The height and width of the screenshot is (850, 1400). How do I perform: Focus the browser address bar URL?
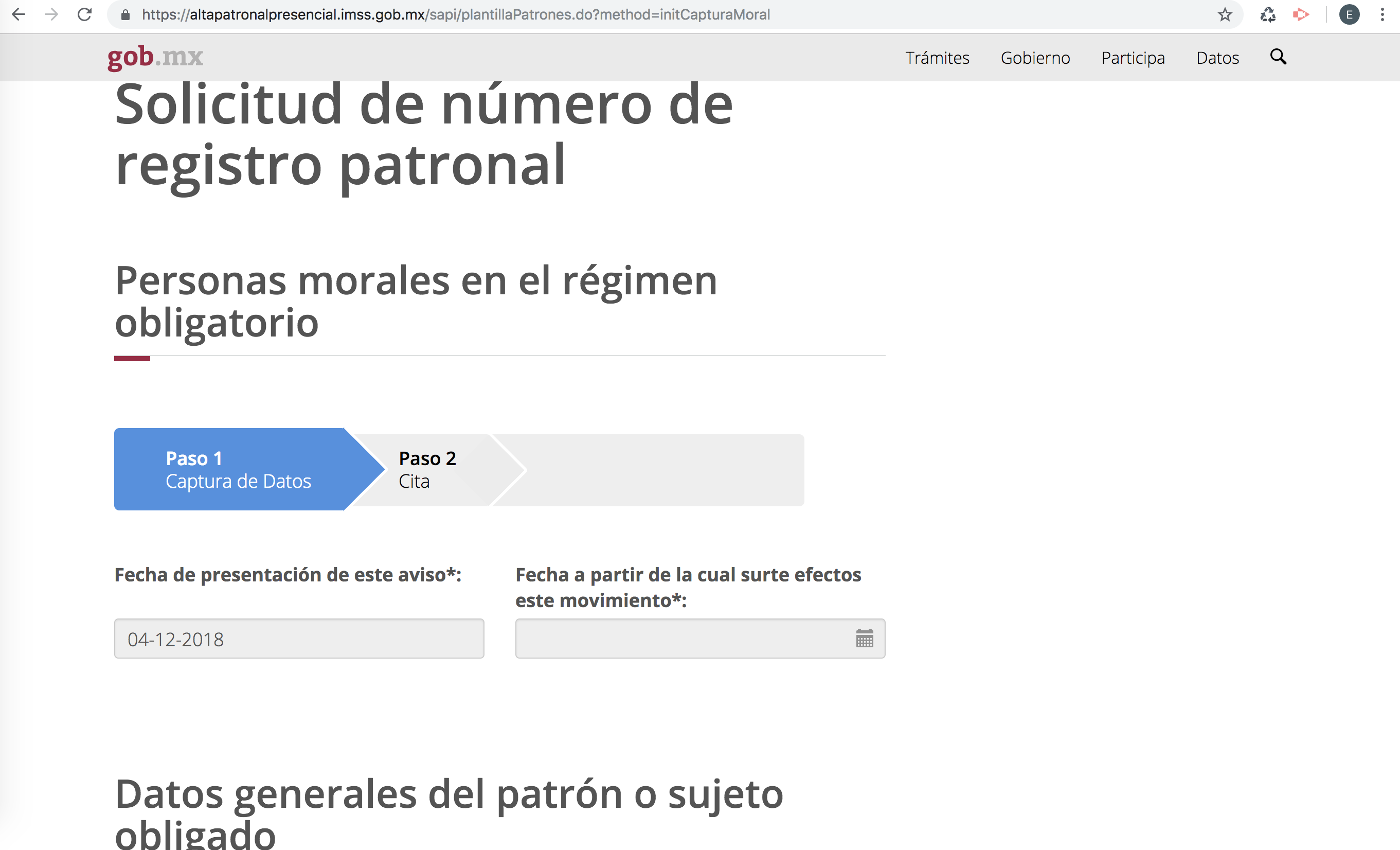456,15
